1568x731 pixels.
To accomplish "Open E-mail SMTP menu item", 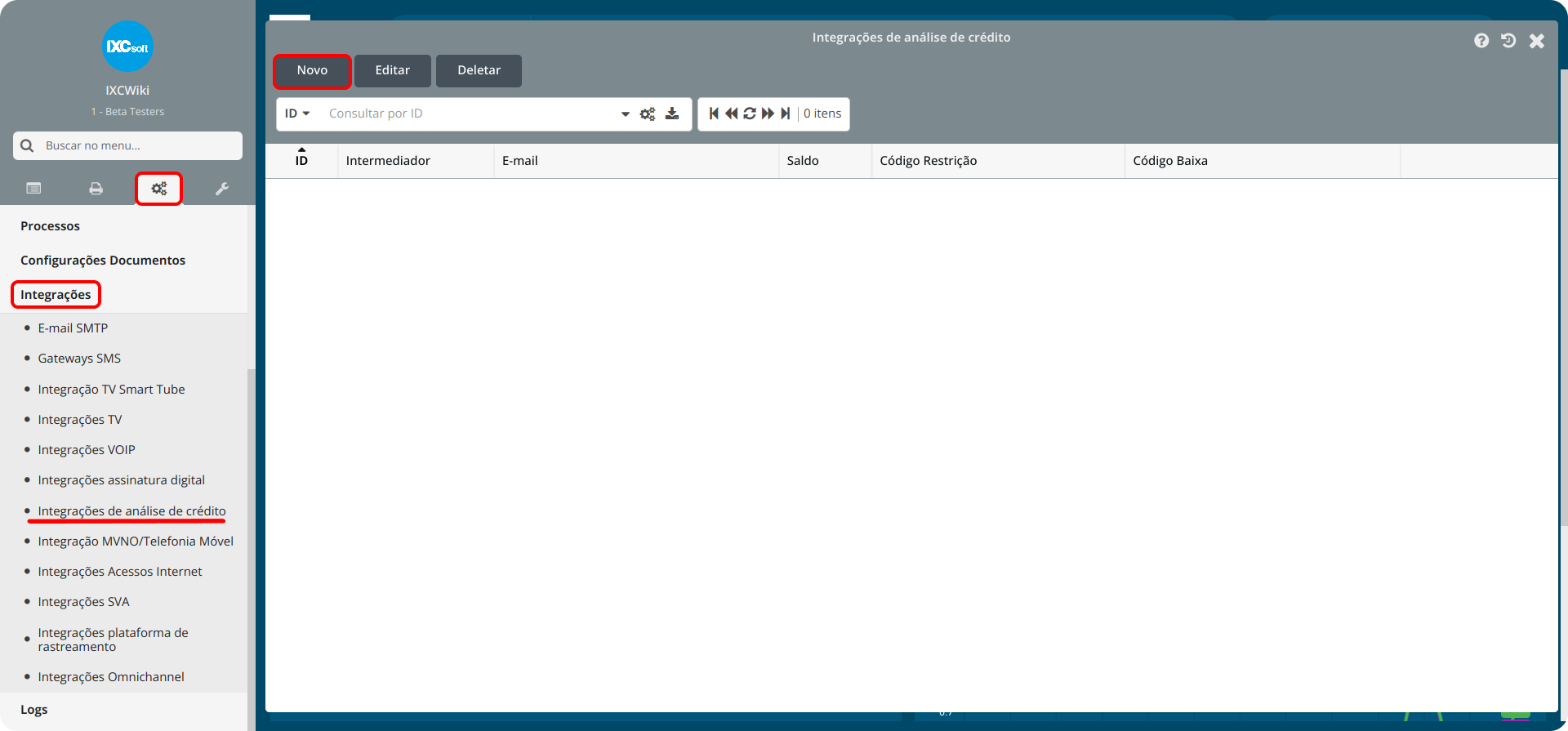I will click(x=73, y=328).
